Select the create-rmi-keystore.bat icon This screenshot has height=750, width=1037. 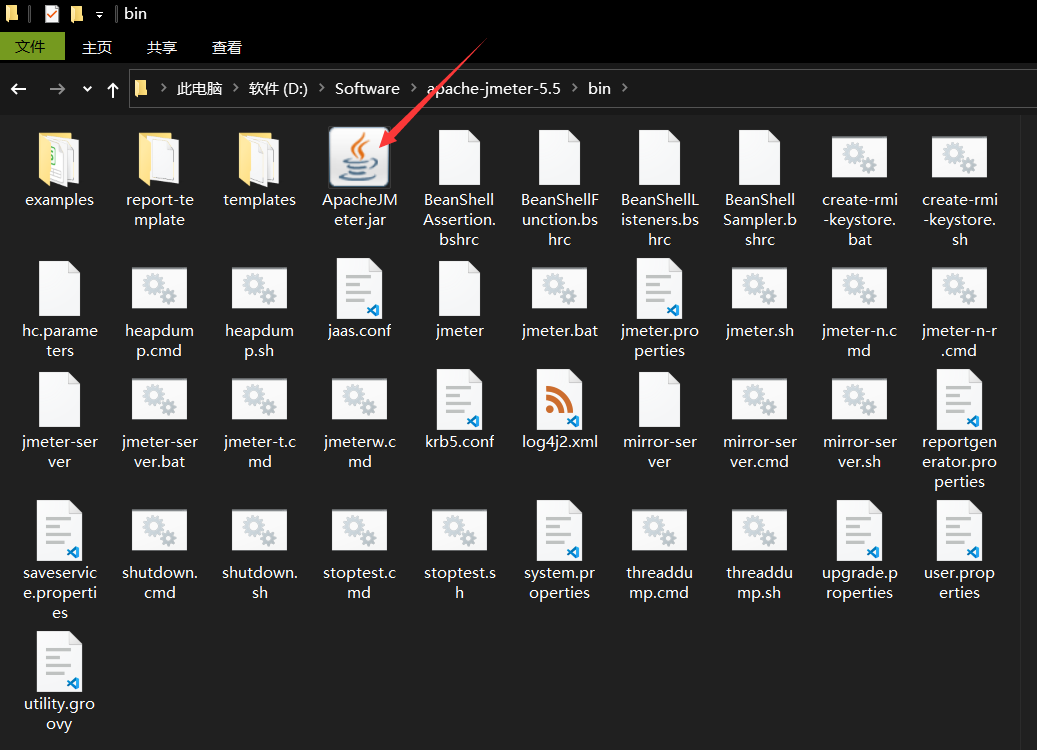click(x=859, y=157)
